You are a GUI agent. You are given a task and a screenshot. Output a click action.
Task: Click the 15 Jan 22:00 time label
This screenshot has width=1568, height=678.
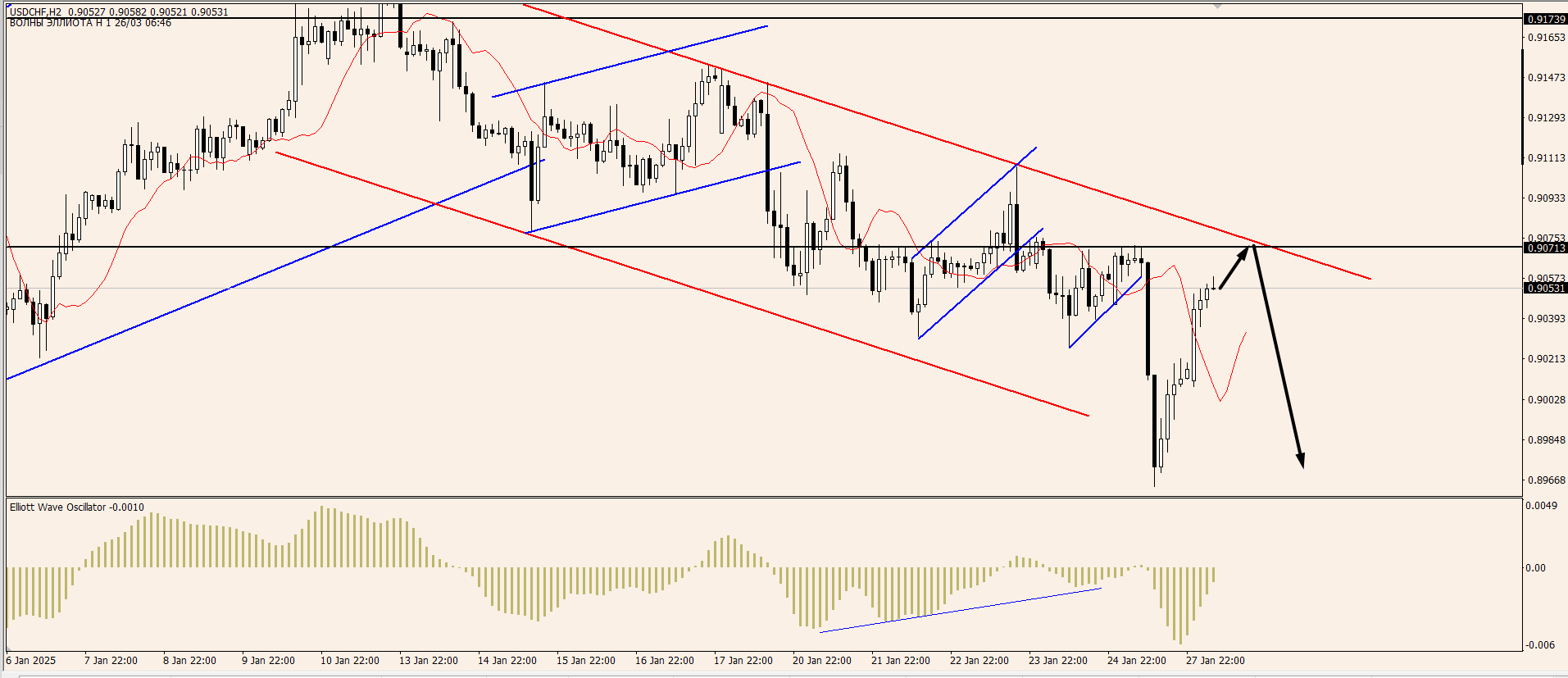[x=586, y=661]
